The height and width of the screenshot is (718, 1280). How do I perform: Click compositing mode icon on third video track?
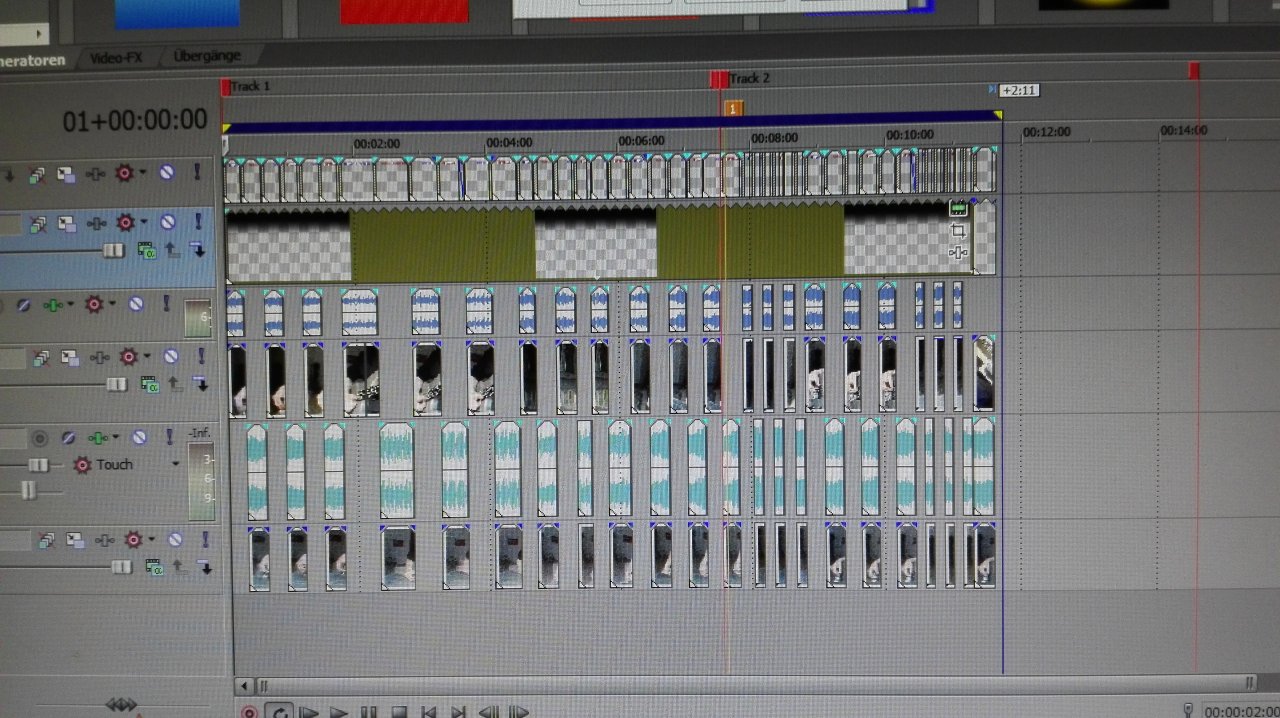tap(150, 383)
